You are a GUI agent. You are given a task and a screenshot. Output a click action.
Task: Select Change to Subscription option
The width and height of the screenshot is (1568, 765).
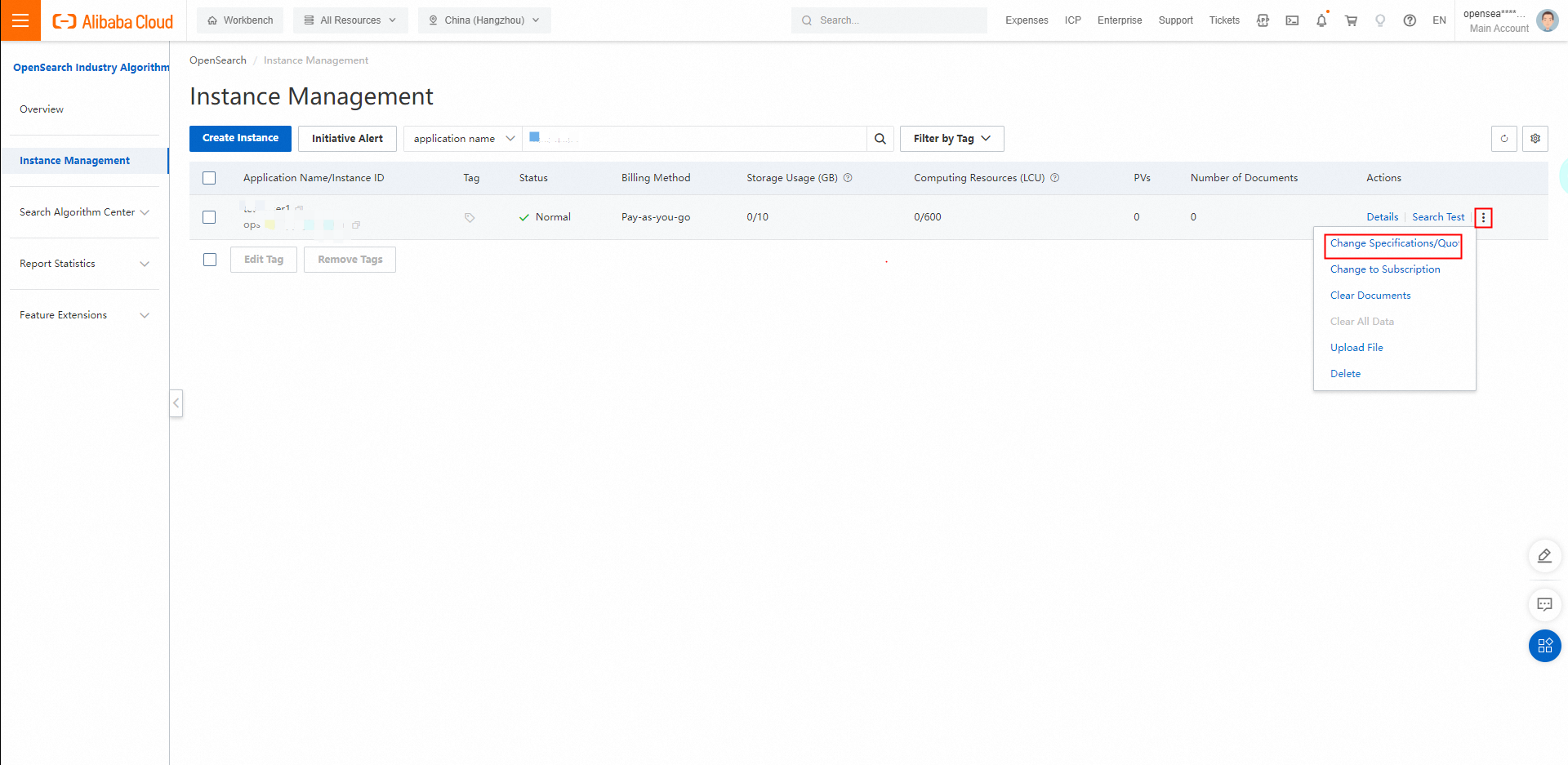[x=1385, y=269]
